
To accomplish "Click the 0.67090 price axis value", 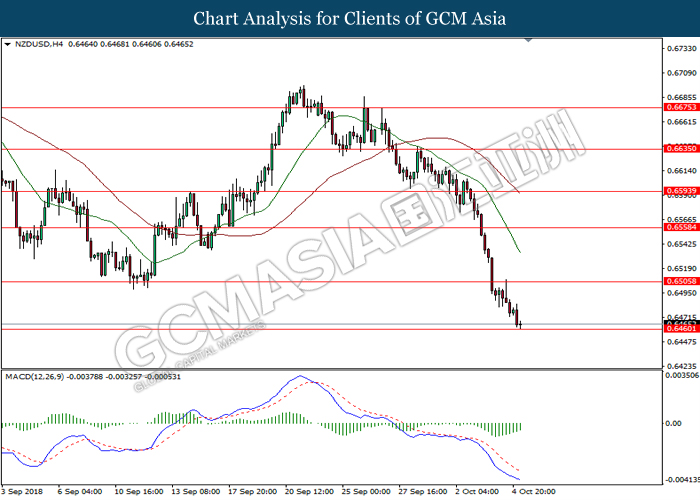I will (x=681, y=73).
